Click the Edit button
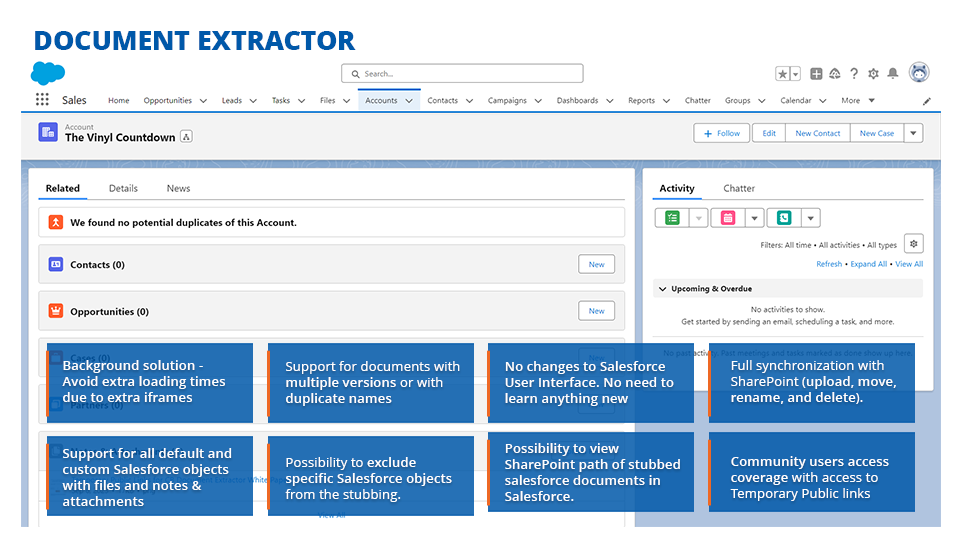The width and height of the screenshot is (960, 540). (x=769, y=133)
